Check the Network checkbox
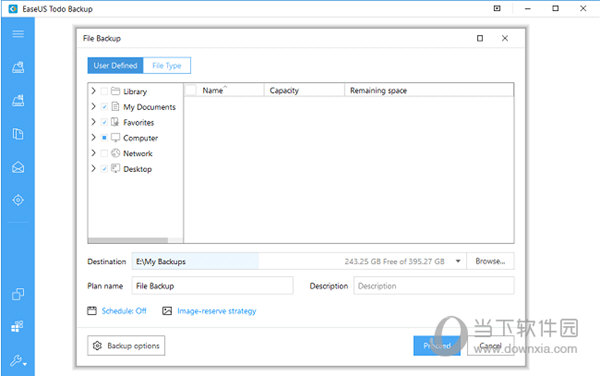 [x=104, y=153]
